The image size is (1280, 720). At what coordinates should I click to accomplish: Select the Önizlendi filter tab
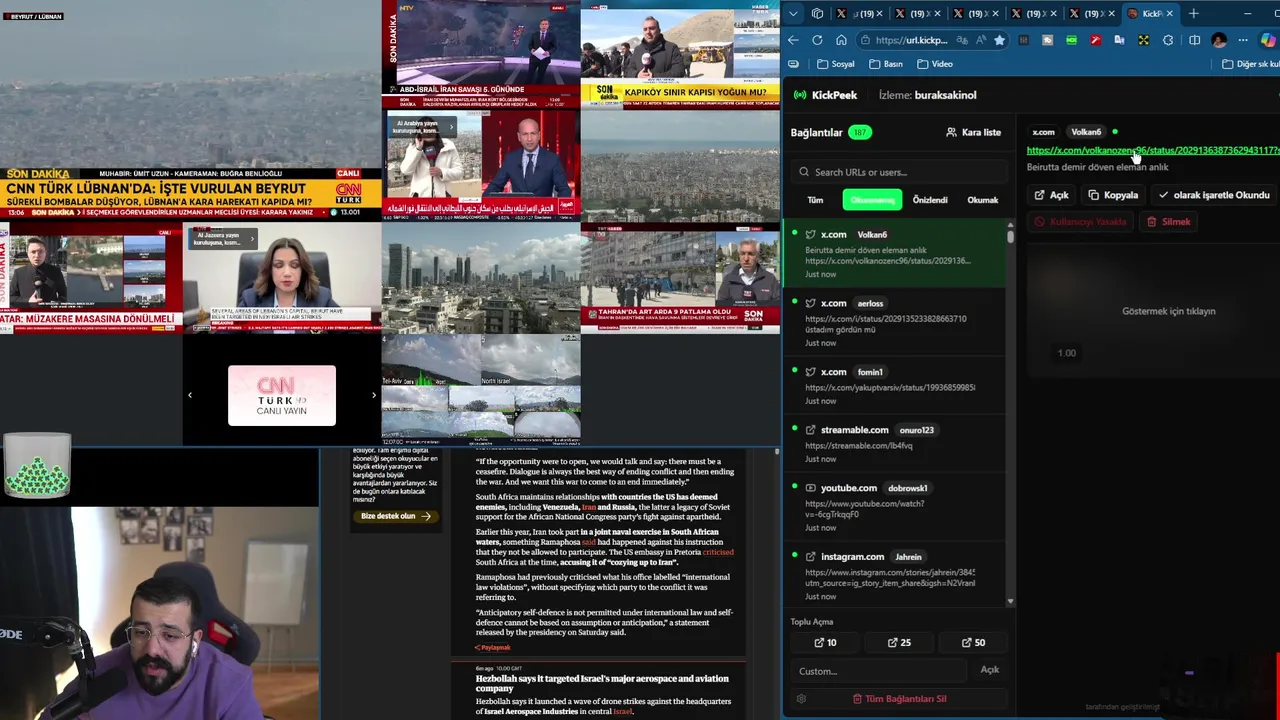tap(930, 200)
